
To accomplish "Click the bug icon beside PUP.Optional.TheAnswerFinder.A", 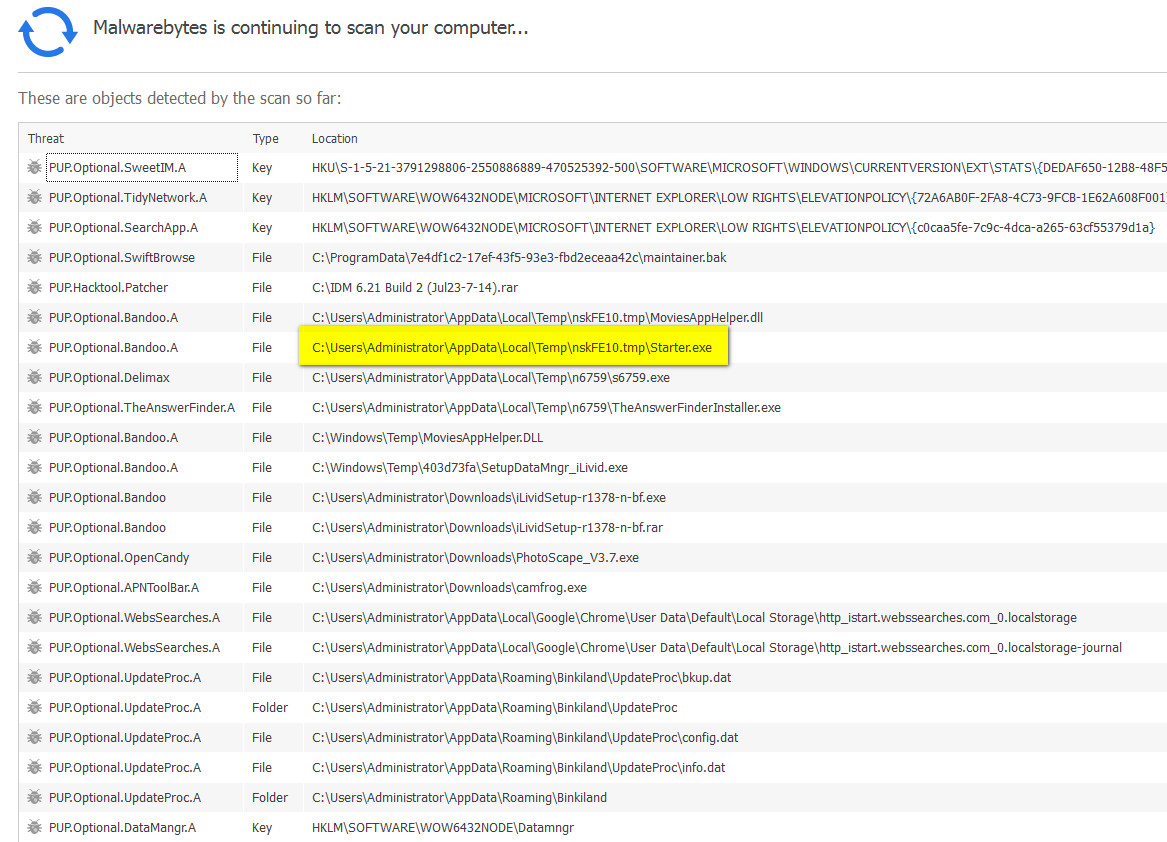I will [x=34, y=407].
